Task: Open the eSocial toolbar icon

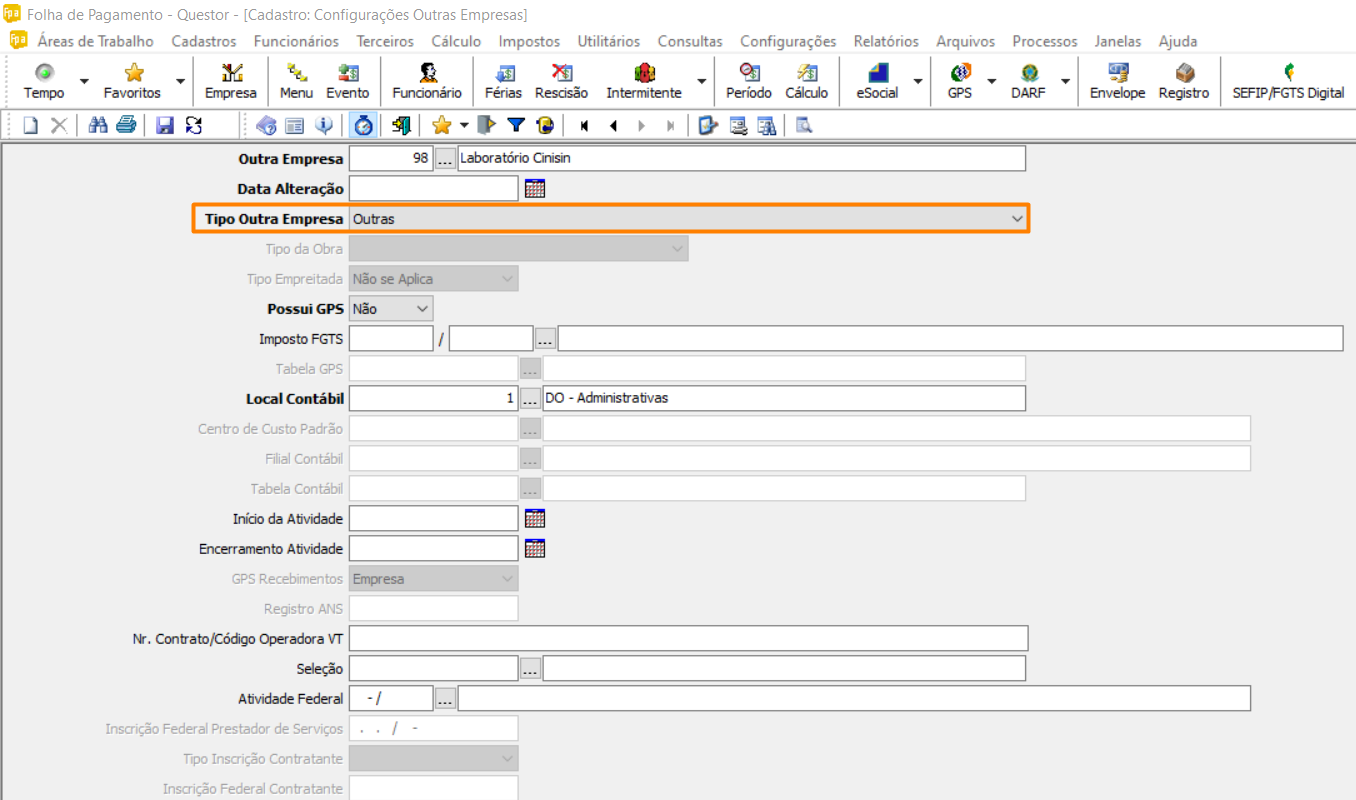Action: (877, 81)
